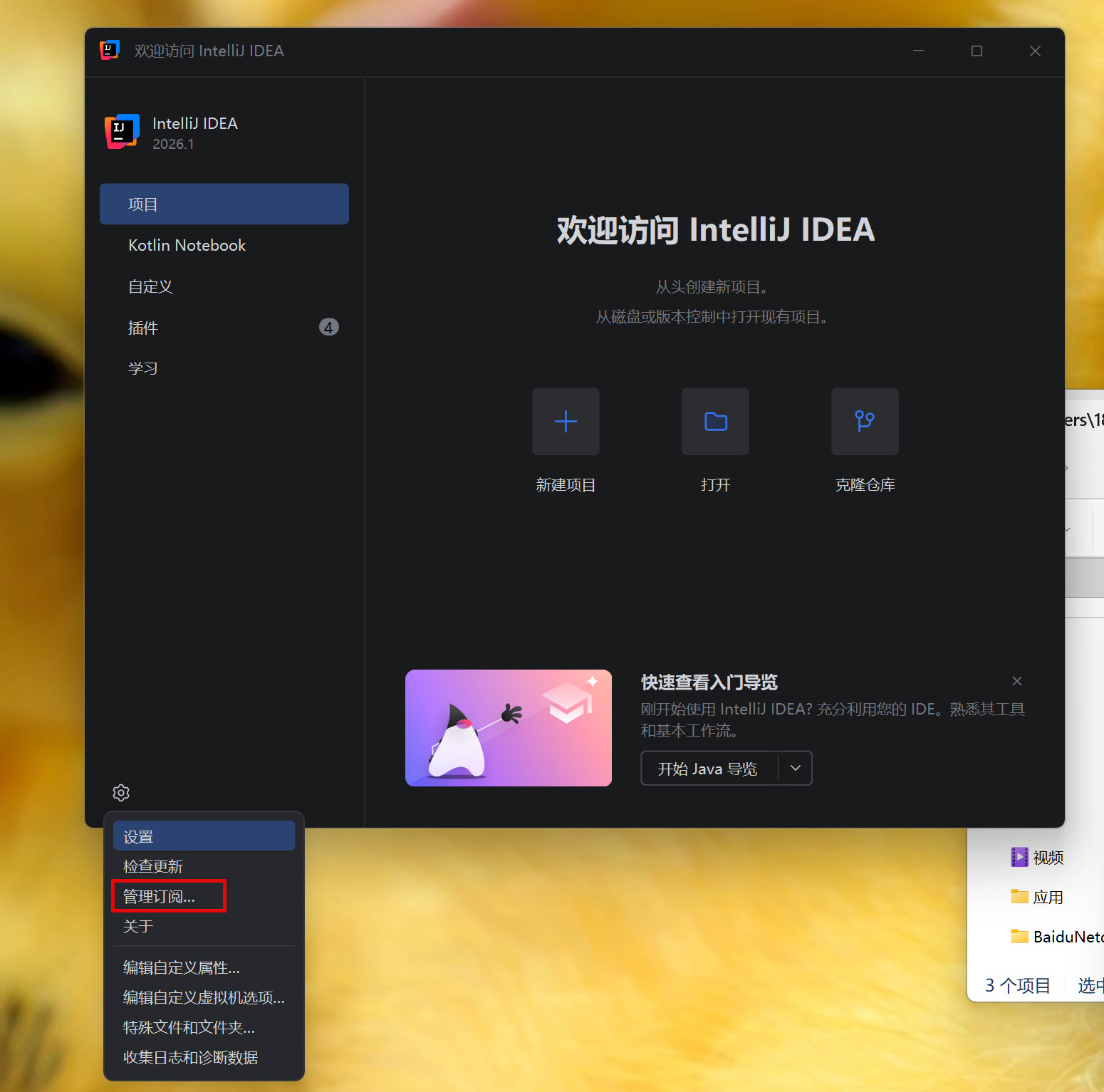The height and width of the screenshot is (1092, 1104).
Task: Select 检查更新 menu entry
Action: click(x=153, y=866)
